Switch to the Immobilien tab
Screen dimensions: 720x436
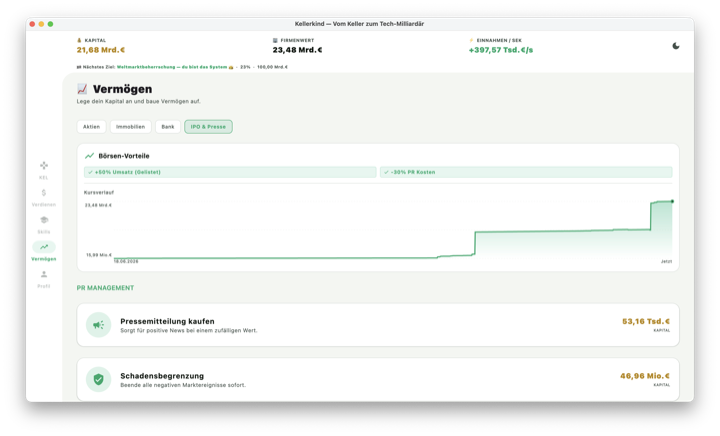click(x=130, y=127)
